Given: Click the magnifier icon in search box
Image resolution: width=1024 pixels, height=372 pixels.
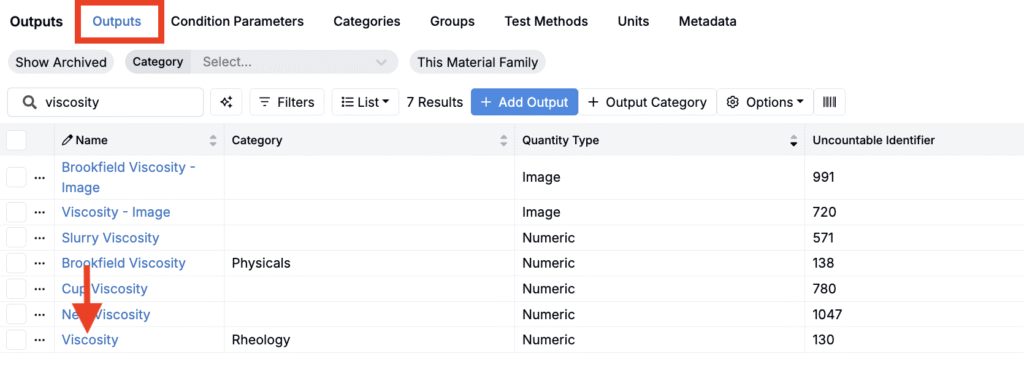Looking at the screenshot, I should 29,102.
